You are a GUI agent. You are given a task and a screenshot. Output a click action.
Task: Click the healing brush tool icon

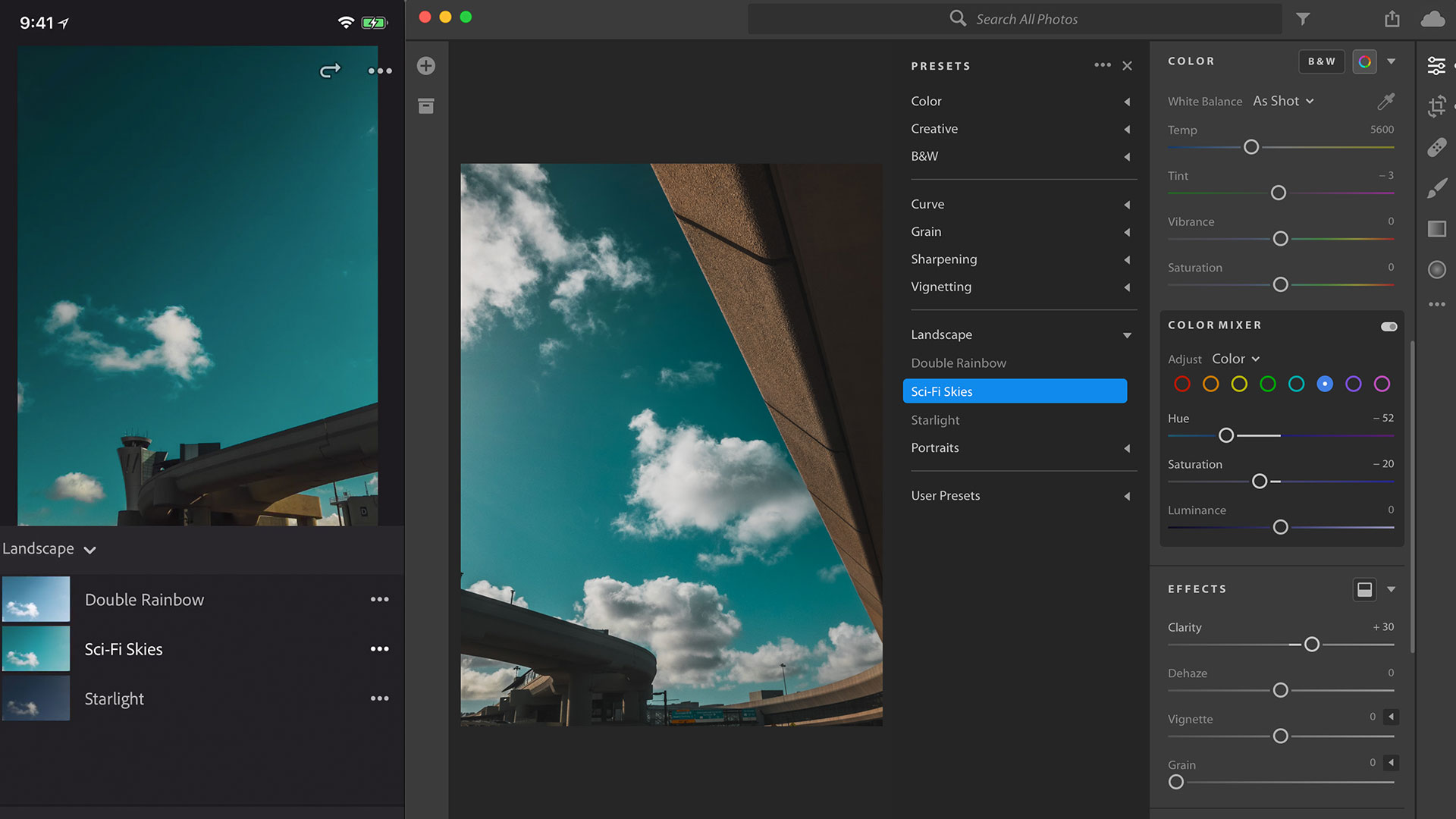point(1438,147)
